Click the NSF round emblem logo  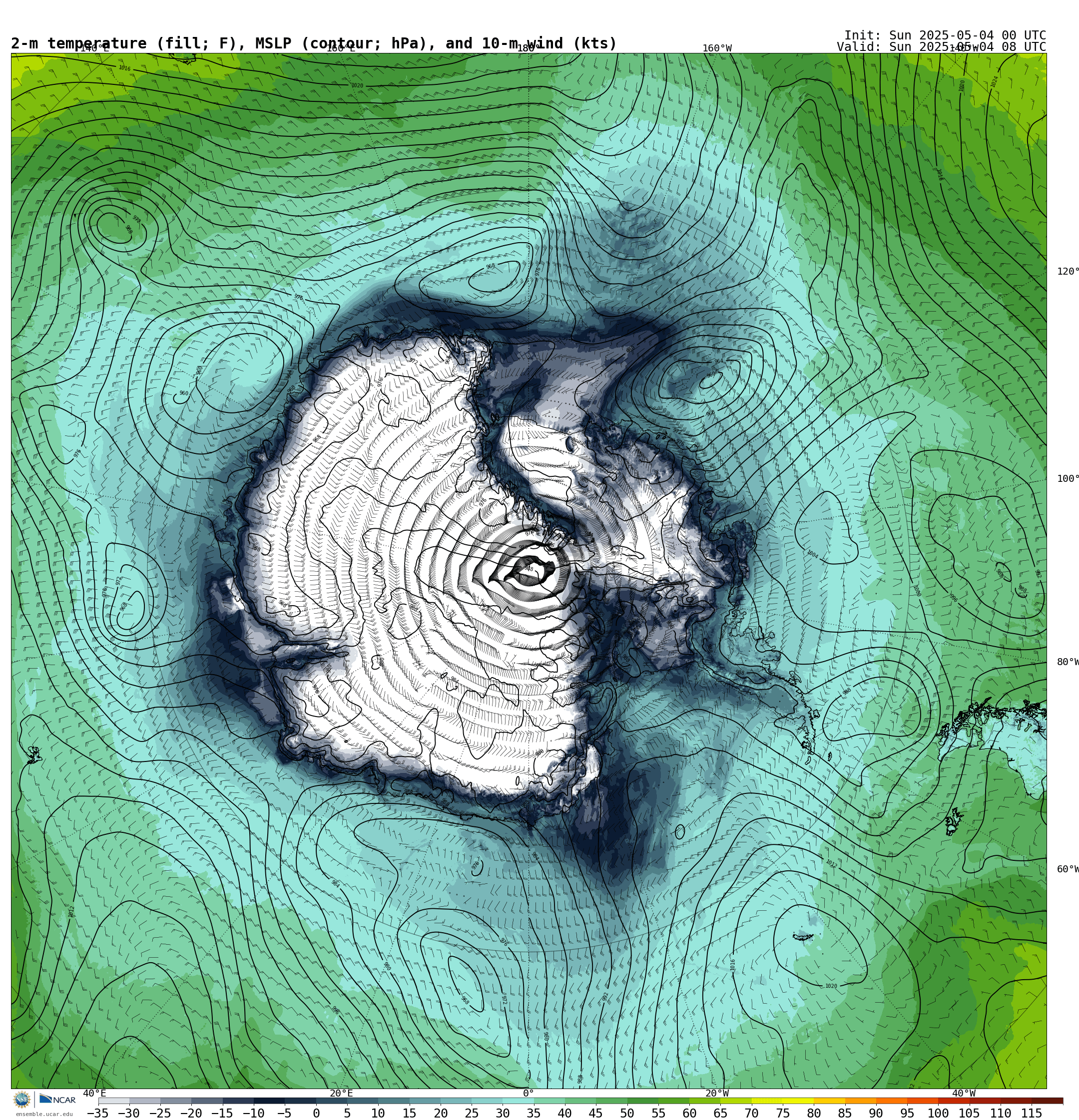[22, 1099]
